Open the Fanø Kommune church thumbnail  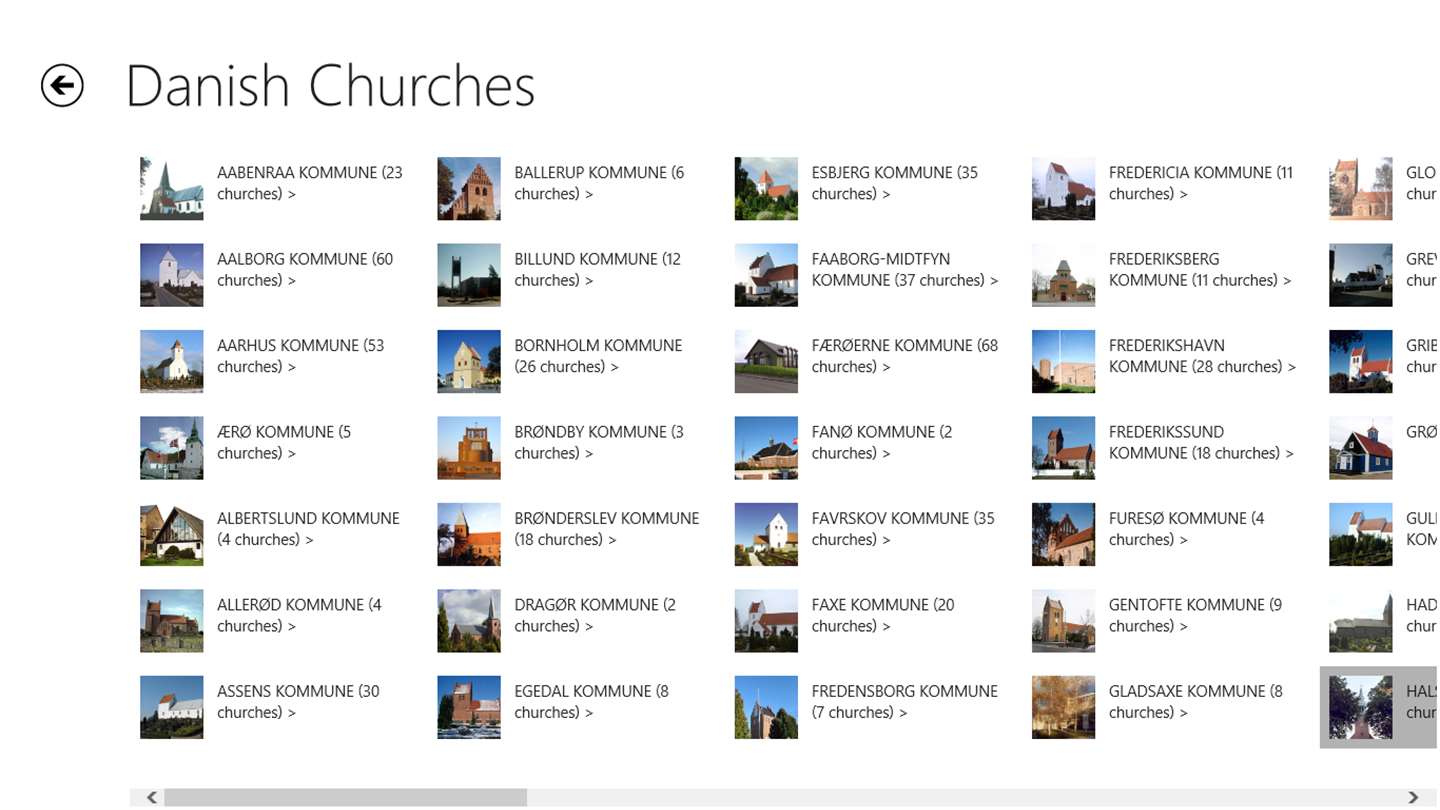point(766,448)
